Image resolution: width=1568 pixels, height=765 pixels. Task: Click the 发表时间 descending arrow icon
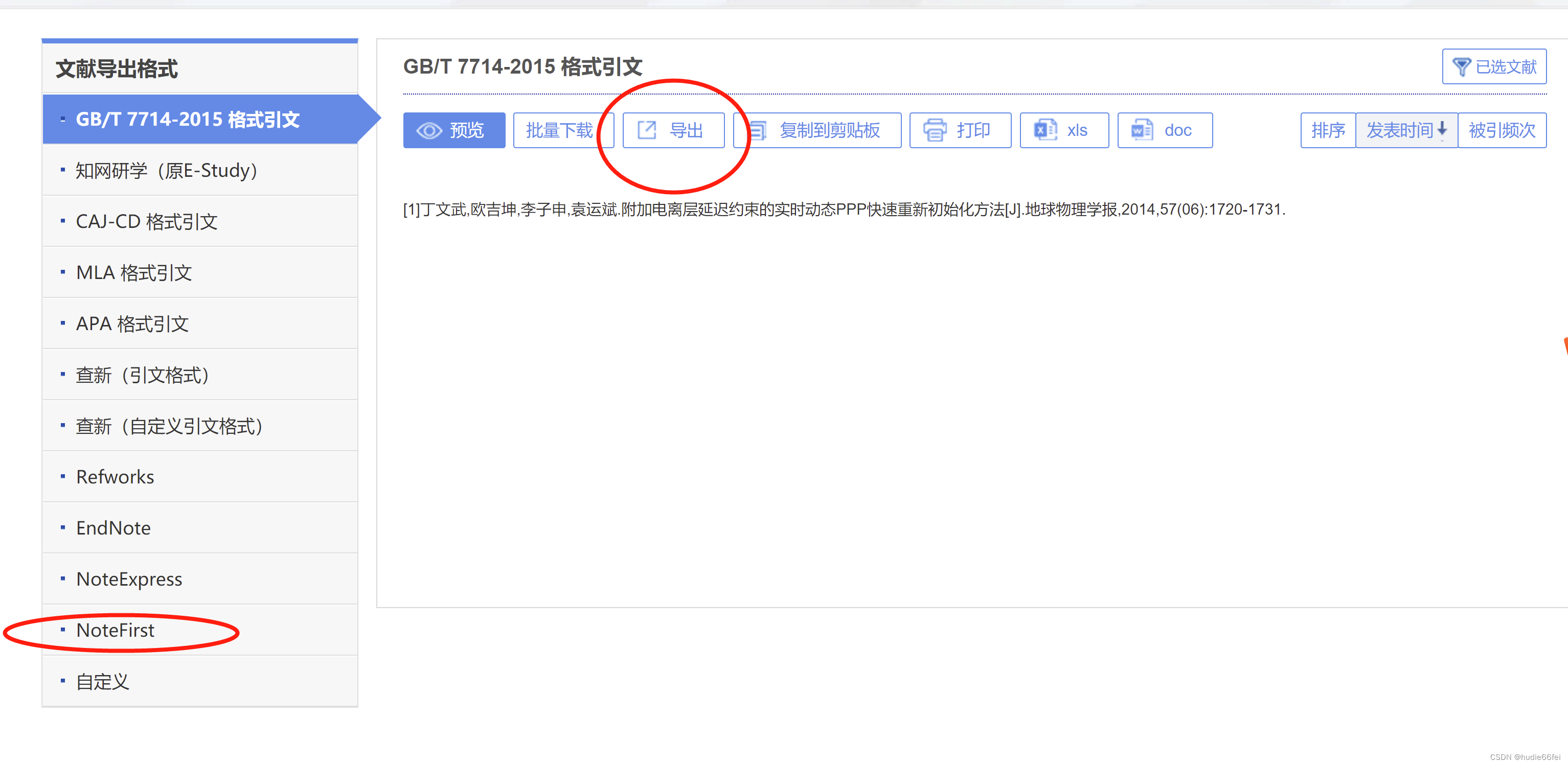(x=1441, y=130)
